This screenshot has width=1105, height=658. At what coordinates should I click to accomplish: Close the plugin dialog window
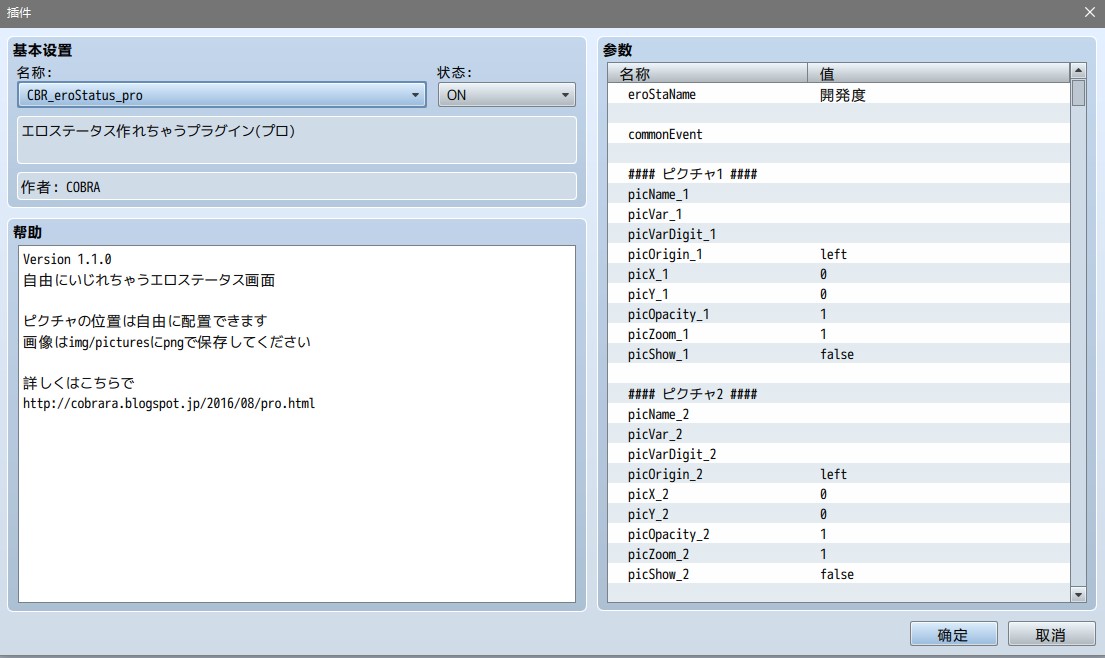[1089, 12]
